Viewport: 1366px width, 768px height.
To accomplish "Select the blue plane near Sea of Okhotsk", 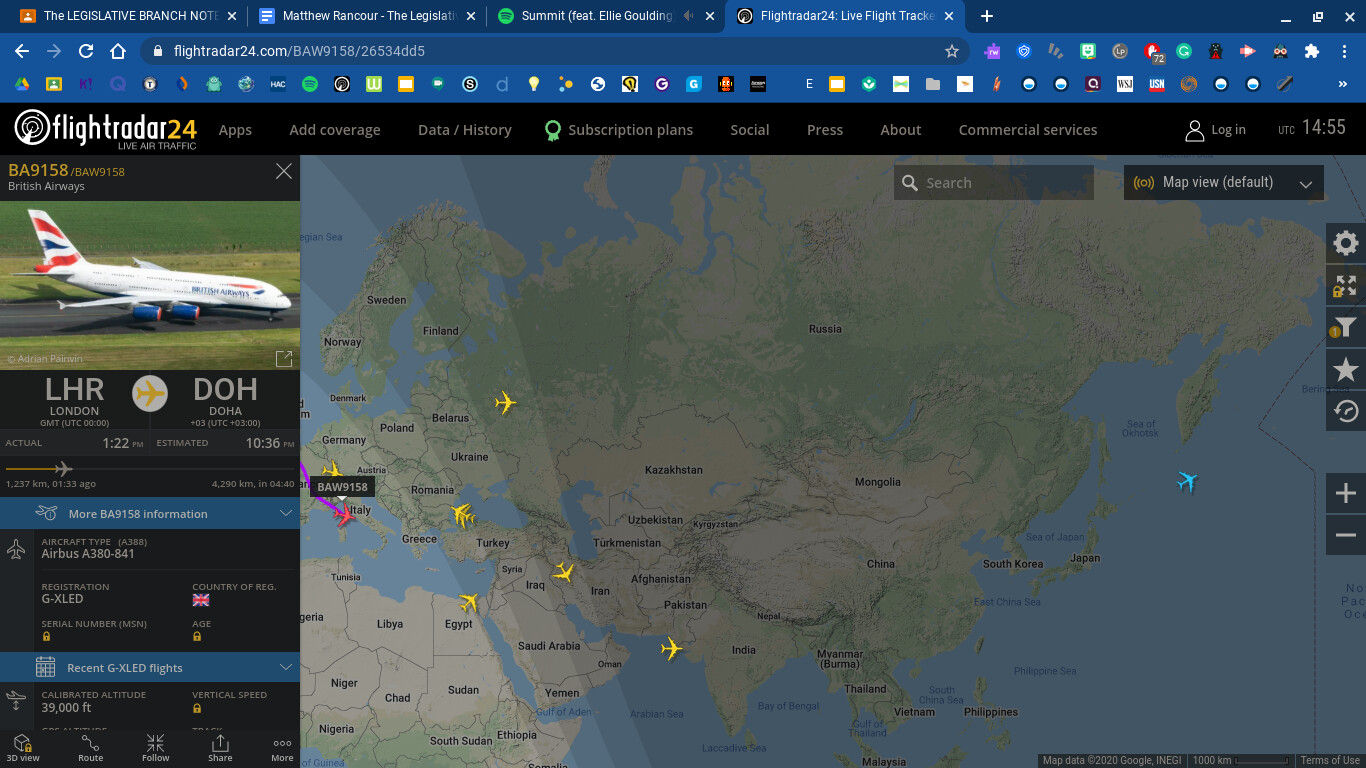I will coord(1187,482).
